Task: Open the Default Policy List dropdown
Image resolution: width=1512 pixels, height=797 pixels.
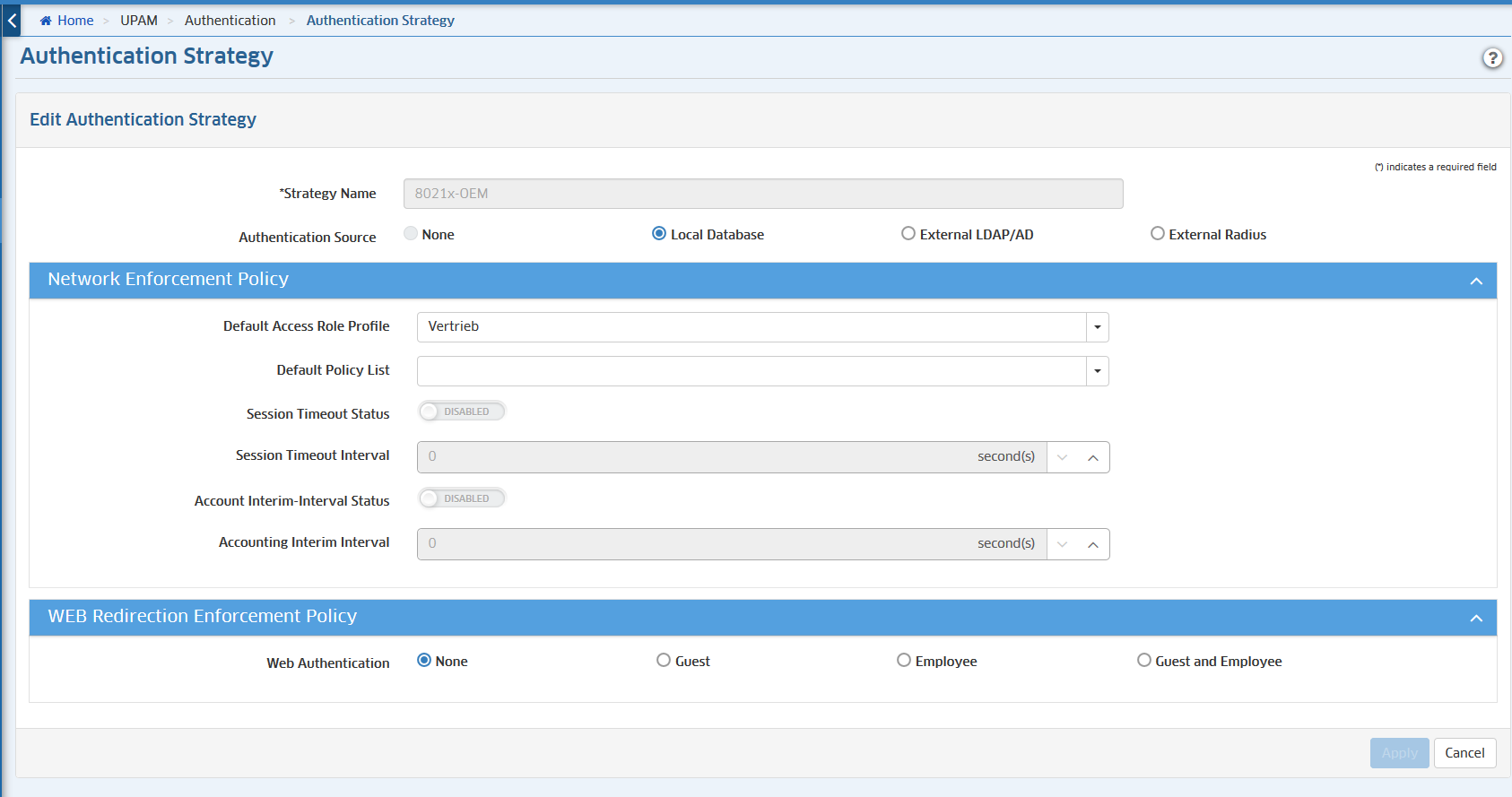Action: pyautogui.click(x=1097, y=371)
